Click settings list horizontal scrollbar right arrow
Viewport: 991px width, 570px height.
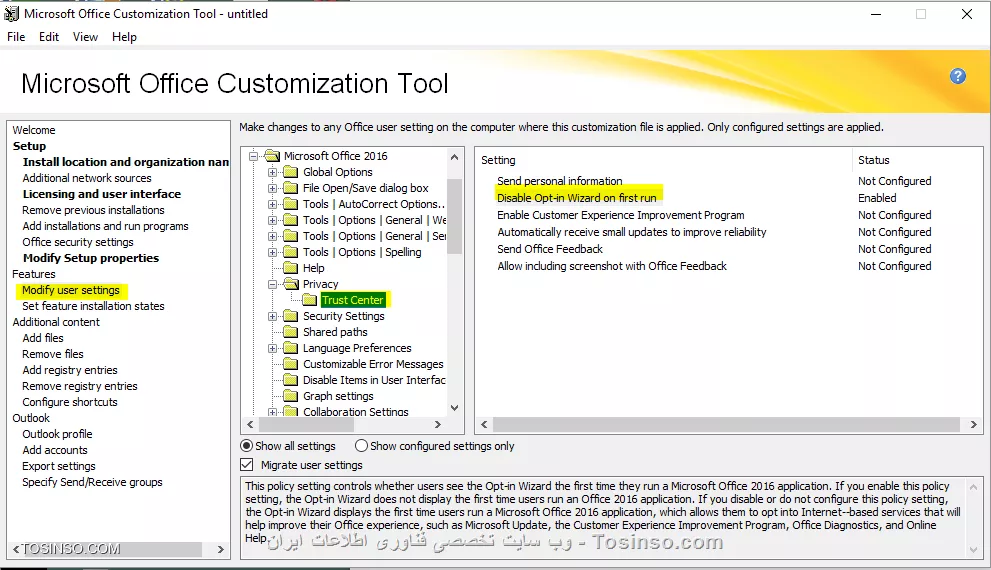973,425
